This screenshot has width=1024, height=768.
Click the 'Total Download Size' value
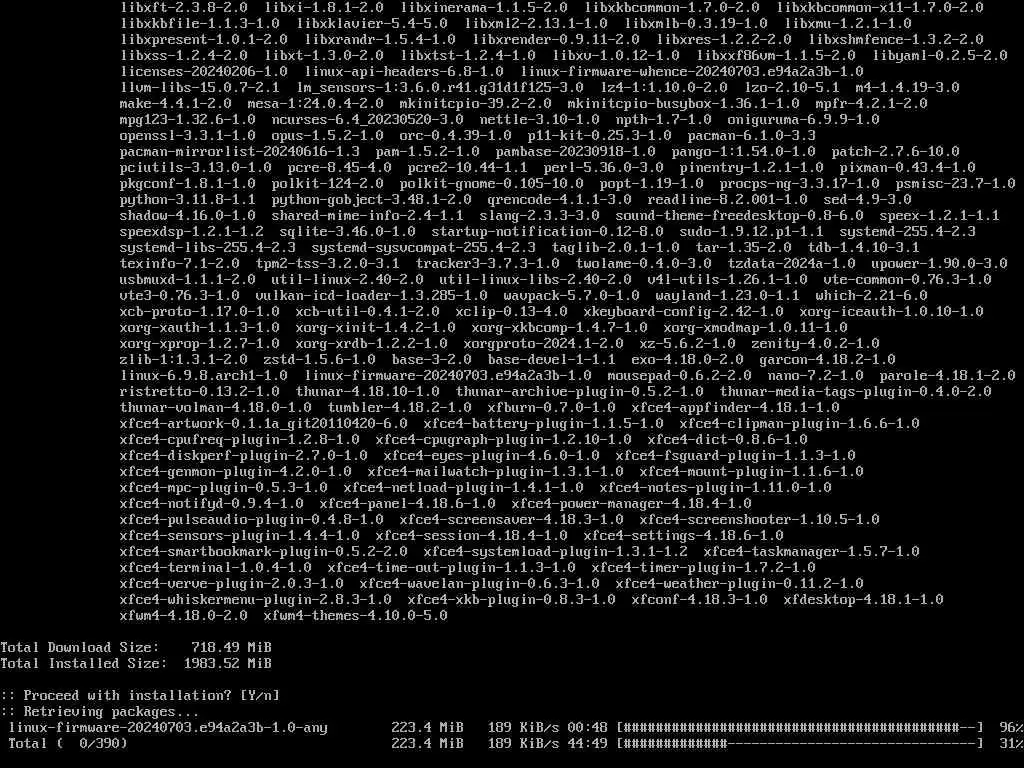[x=231, y=647]
